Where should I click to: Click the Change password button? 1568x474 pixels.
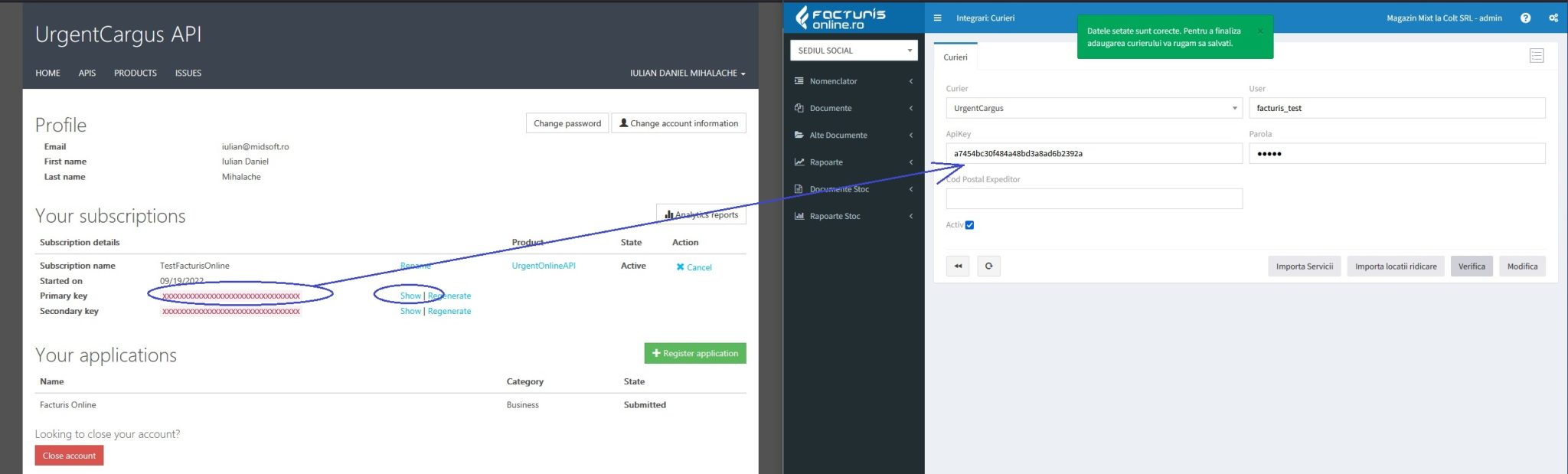pos(567,123)
